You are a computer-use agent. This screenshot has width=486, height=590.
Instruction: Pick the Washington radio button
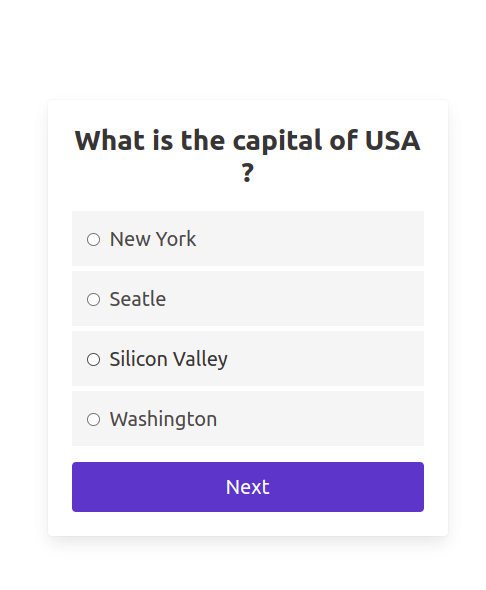[x=93, y=420]
